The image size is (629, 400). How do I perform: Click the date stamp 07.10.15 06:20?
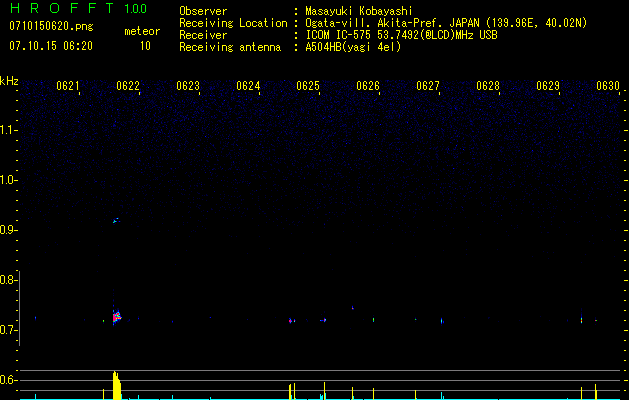[51, 46]
